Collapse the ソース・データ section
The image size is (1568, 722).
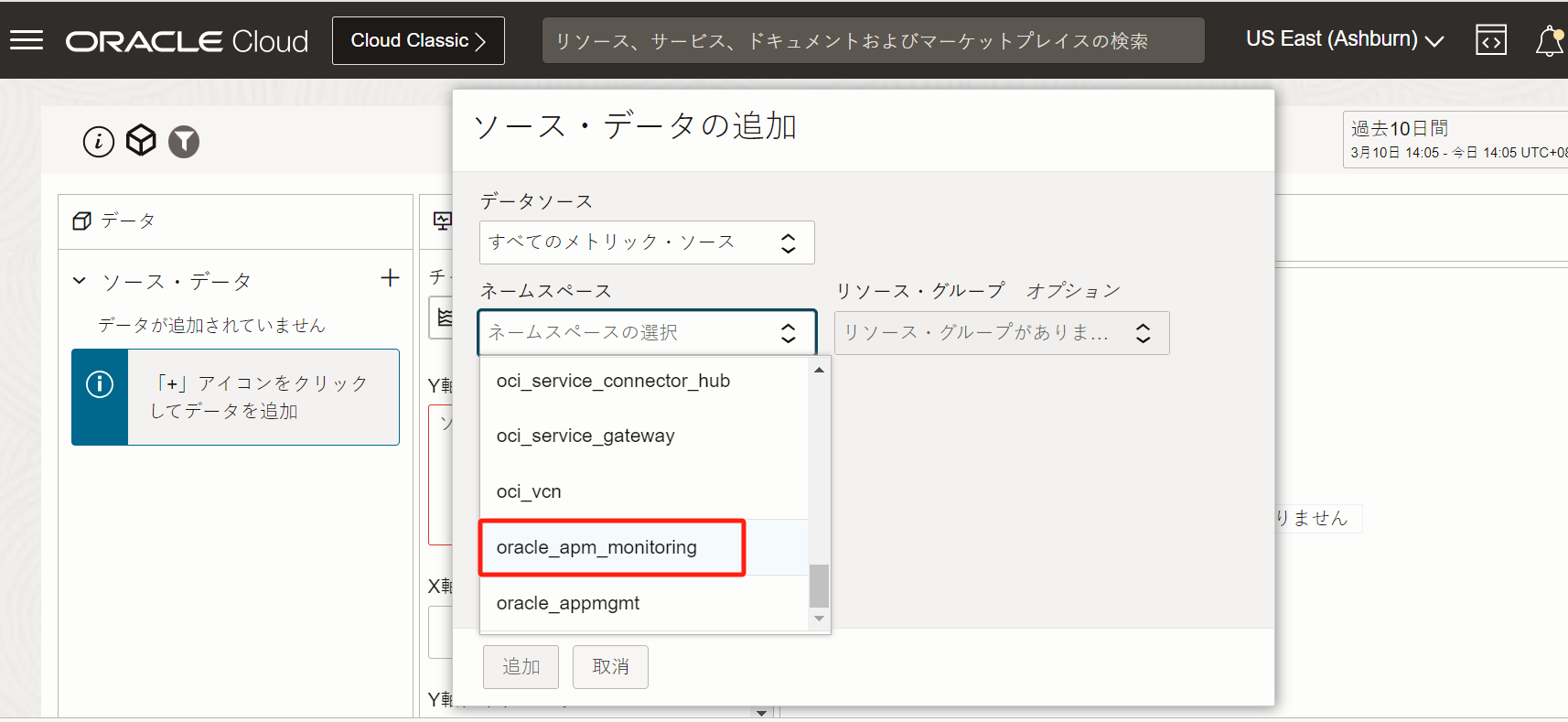click(x=80, y=281)
